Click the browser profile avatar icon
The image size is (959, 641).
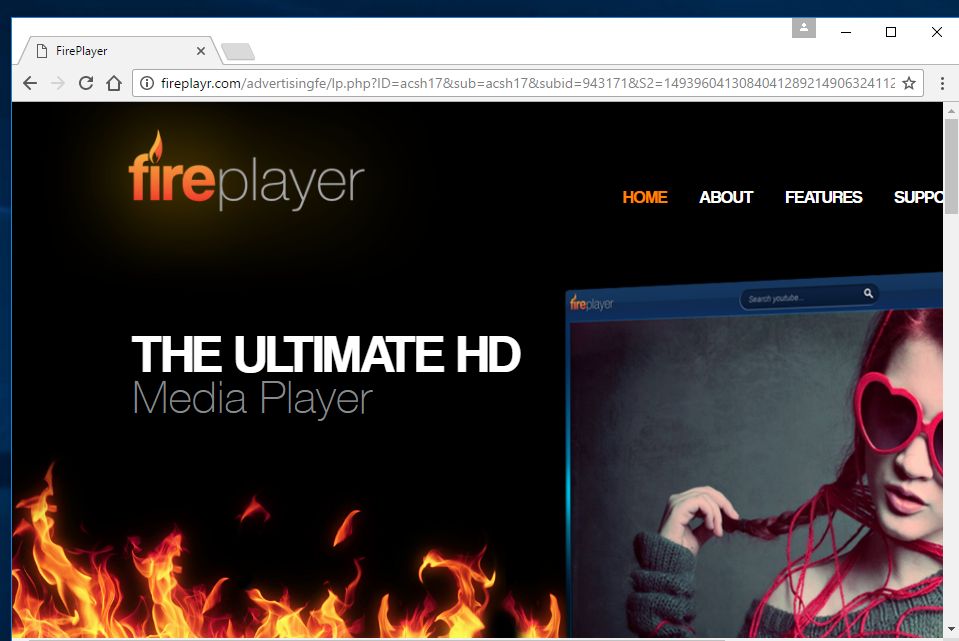point(804,27)
